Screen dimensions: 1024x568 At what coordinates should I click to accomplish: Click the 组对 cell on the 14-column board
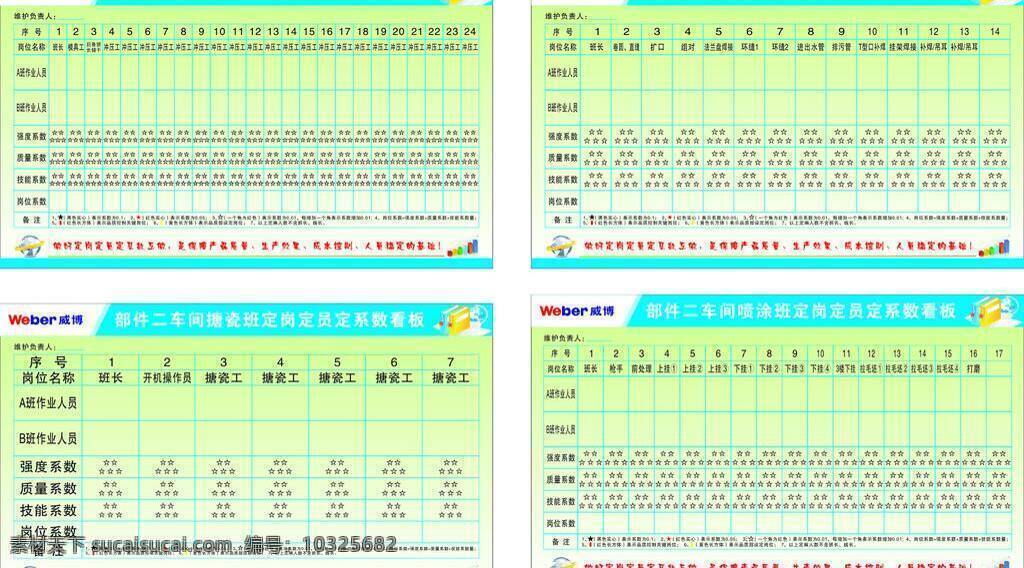point(688,48)
